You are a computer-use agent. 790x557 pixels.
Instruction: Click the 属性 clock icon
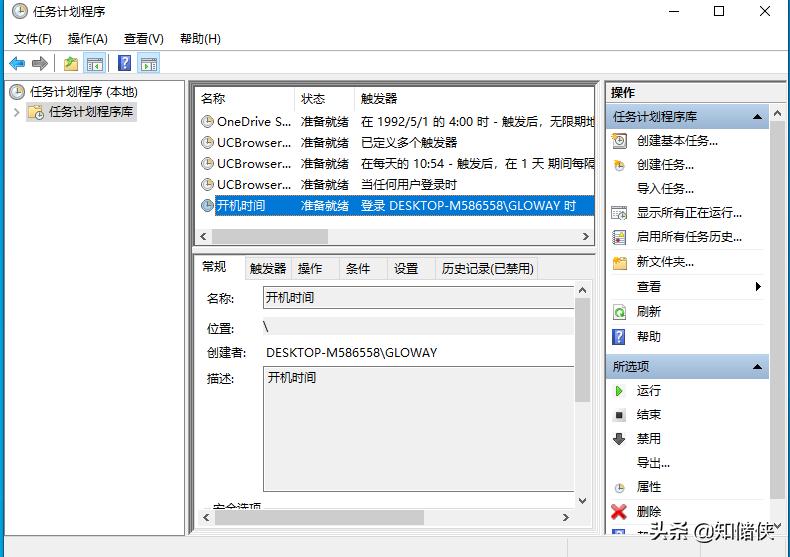tap(619, 488)
